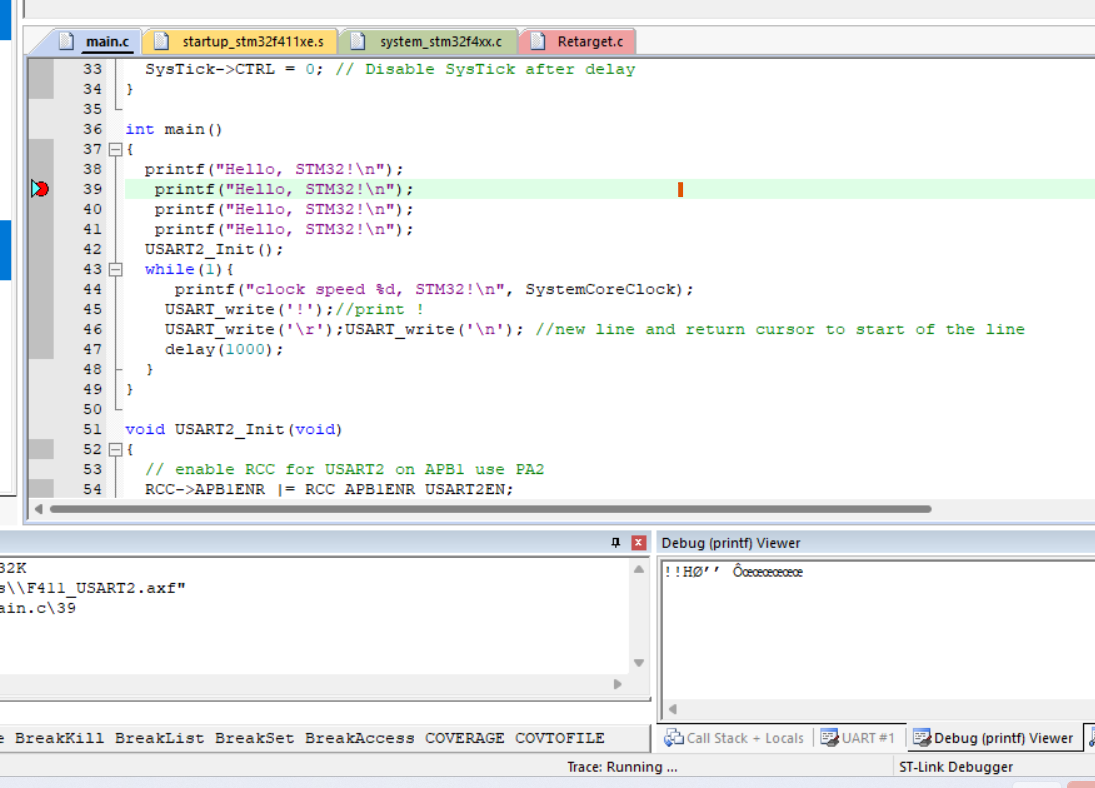This screenshot has width=1095, height=788.
Task: Click the scroll-down arrow in the Command window
Action: [640, 661]
